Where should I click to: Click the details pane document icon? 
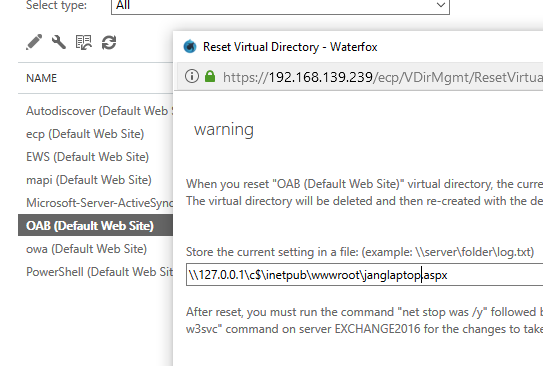pos(83,43)
